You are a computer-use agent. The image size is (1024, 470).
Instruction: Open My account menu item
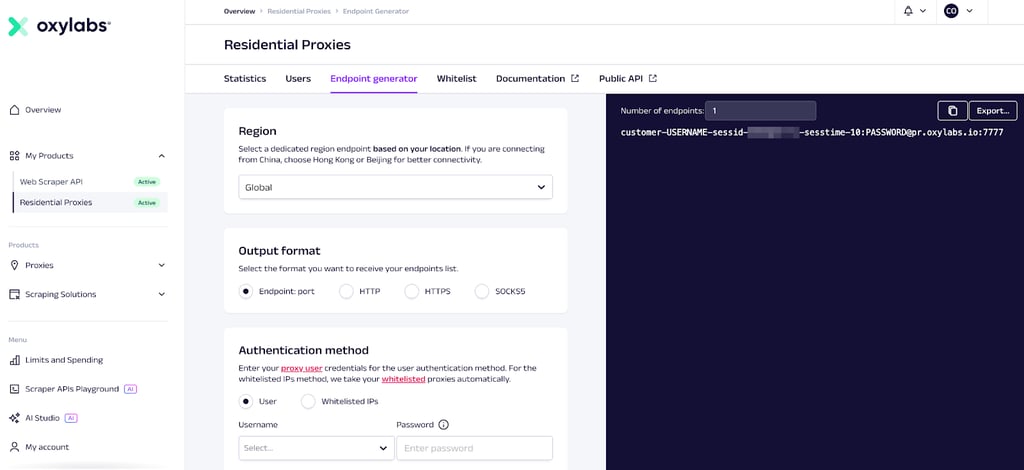click(47, 447)
